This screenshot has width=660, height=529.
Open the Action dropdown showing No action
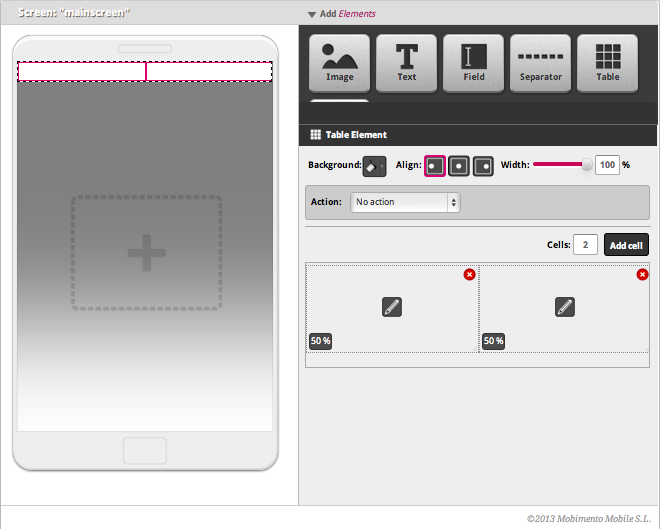(405, 202)
